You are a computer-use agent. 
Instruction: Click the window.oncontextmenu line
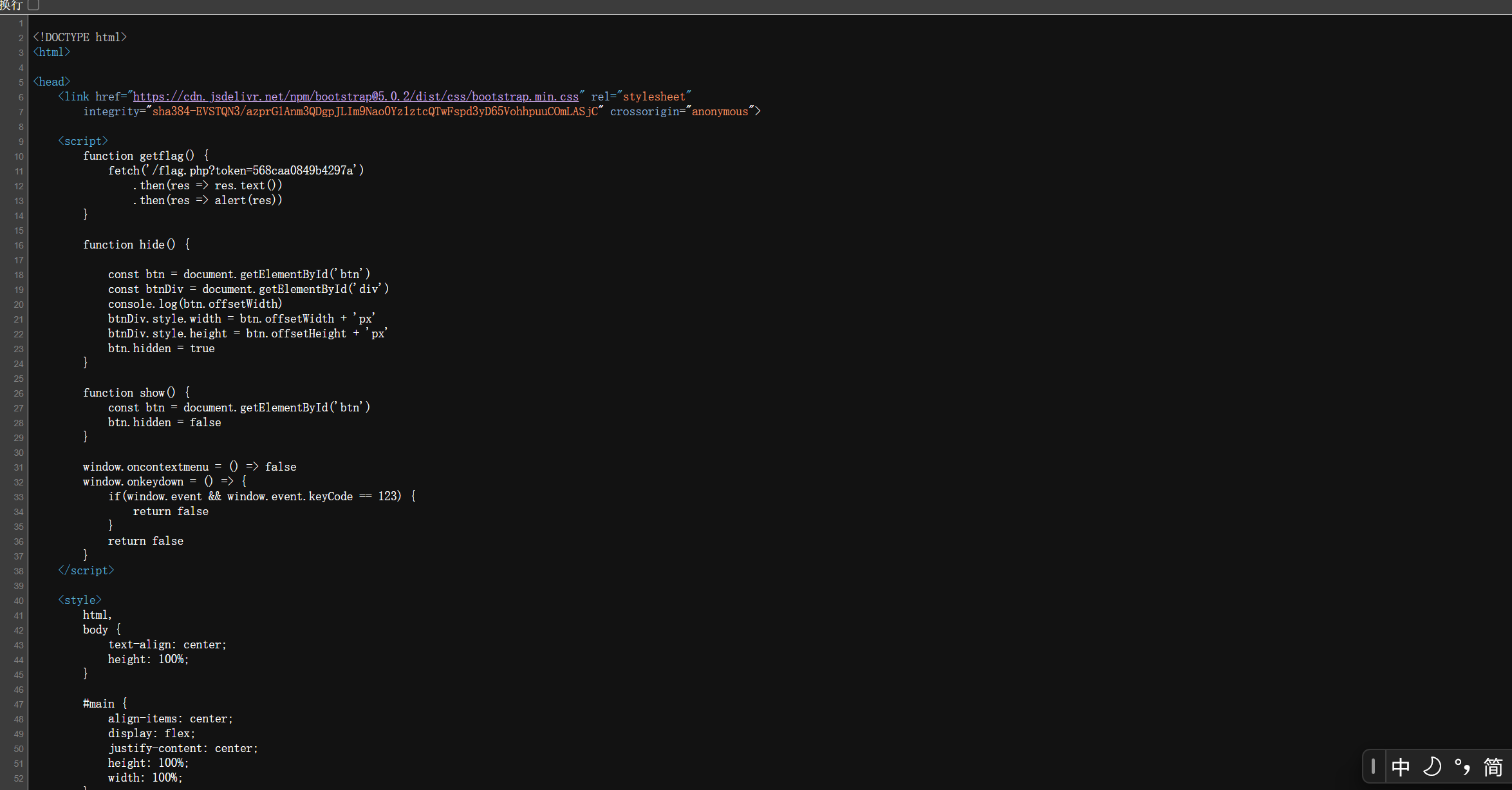(189, 467)
